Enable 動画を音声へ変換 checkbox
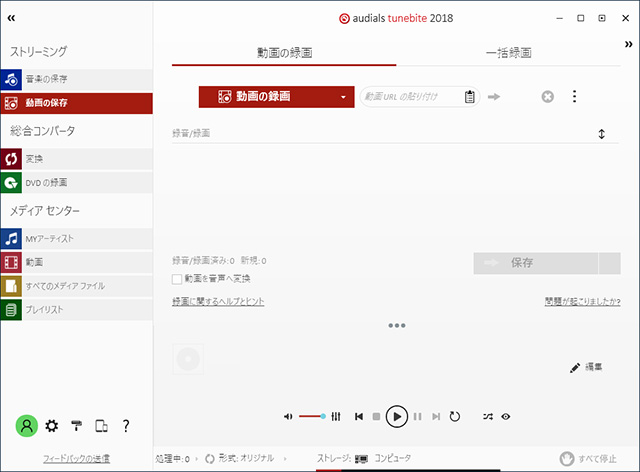 click(177, 279)
